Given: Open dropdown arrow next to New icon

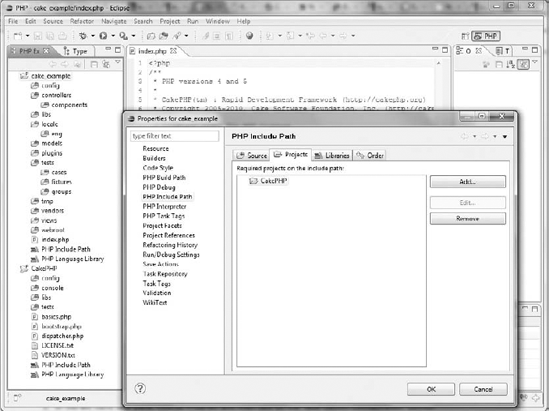Looking at the screenshot, I should pos(27,36).
